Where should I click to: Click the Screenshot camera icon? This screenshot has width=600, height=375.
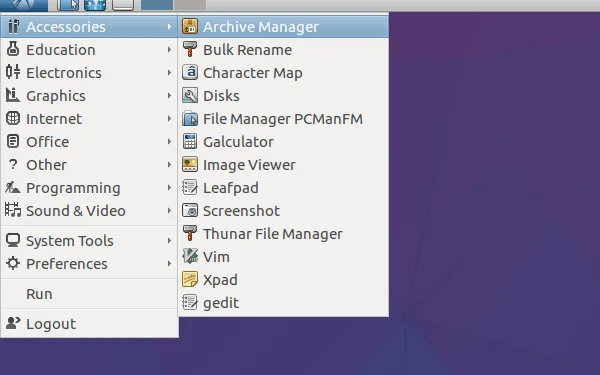[x=190, y=210]
